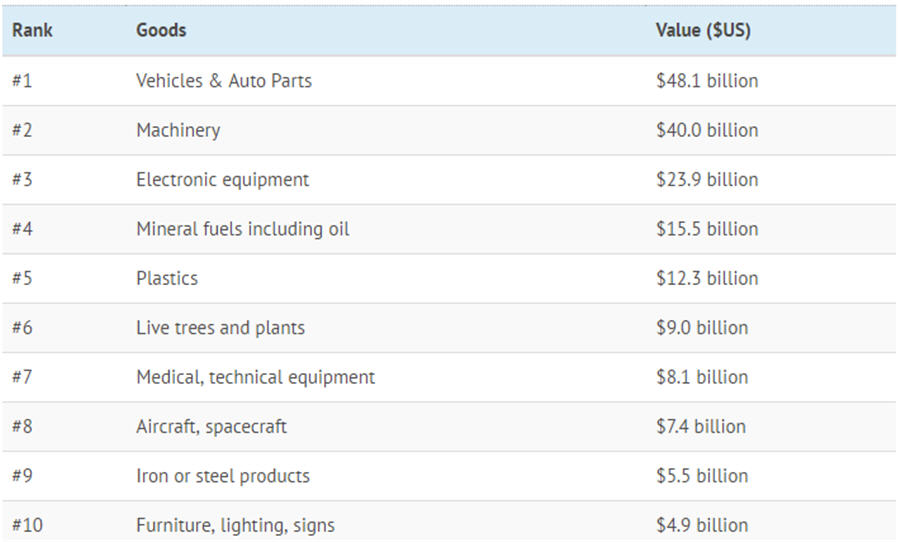Select Mineral fuels including oil text
900x542 pixels.
click(243, 229)
